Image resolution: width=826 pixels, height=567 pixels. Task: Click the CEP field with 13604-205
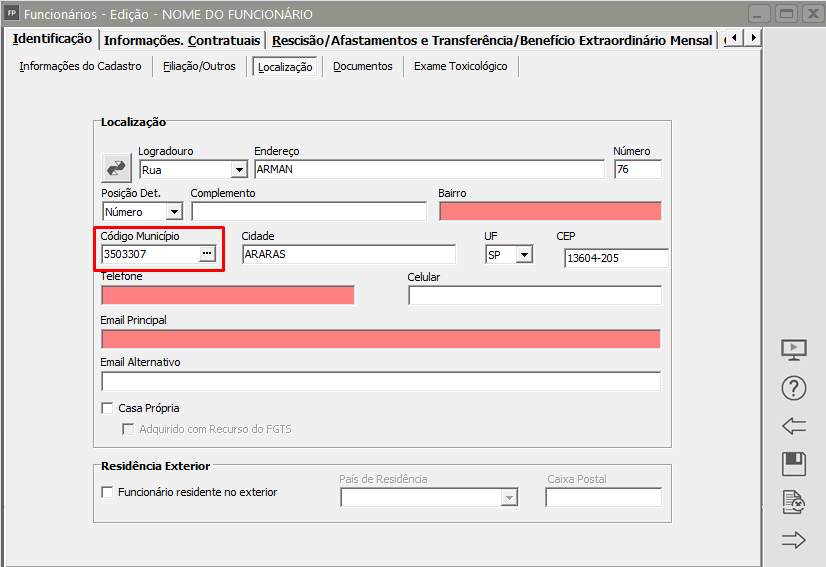click(x=614, y=259)
